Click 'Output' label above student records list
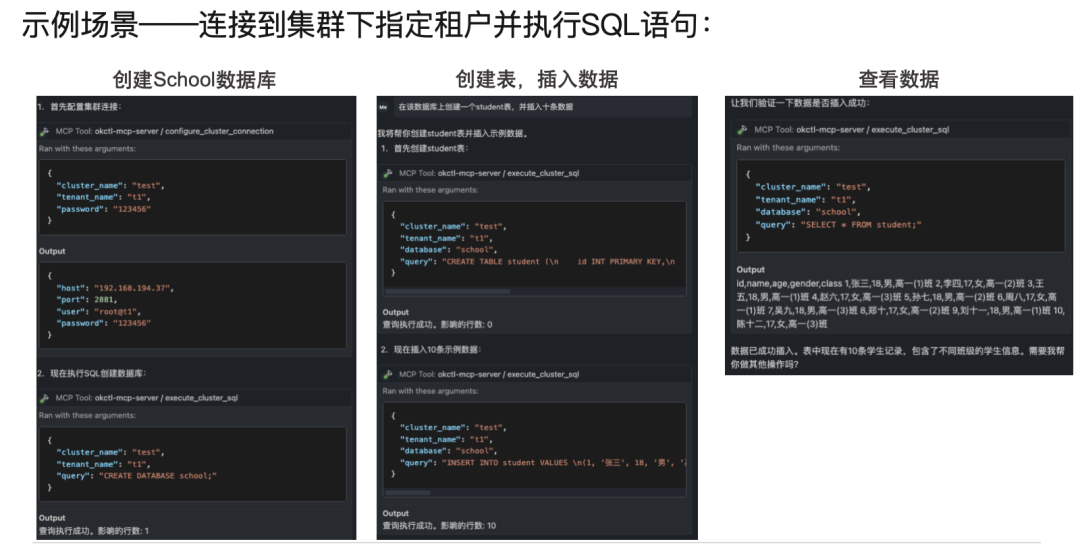The height and width of the screenshot is (548, 1080). pos(750,270)
